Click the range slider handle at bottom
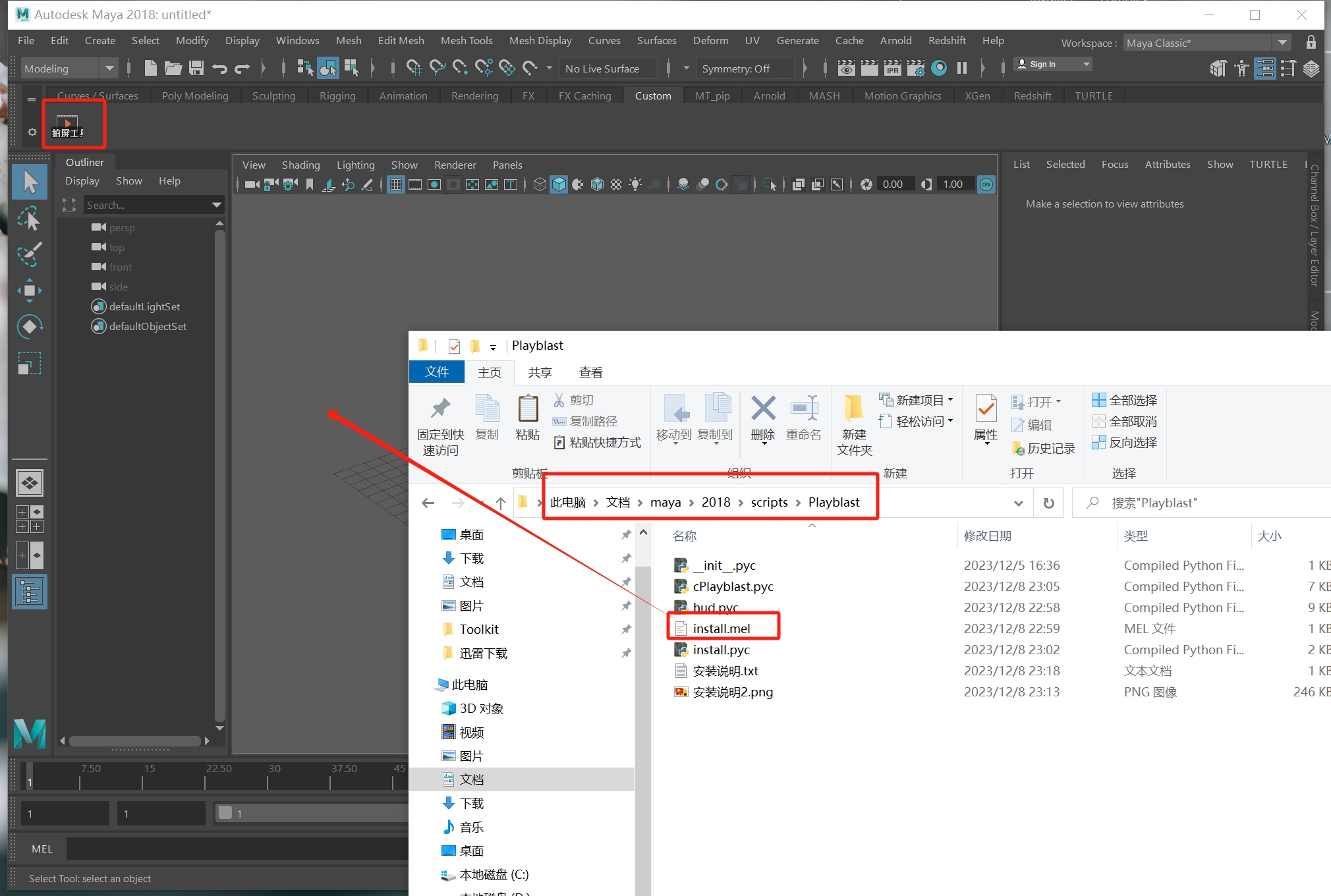 point(225,813)
